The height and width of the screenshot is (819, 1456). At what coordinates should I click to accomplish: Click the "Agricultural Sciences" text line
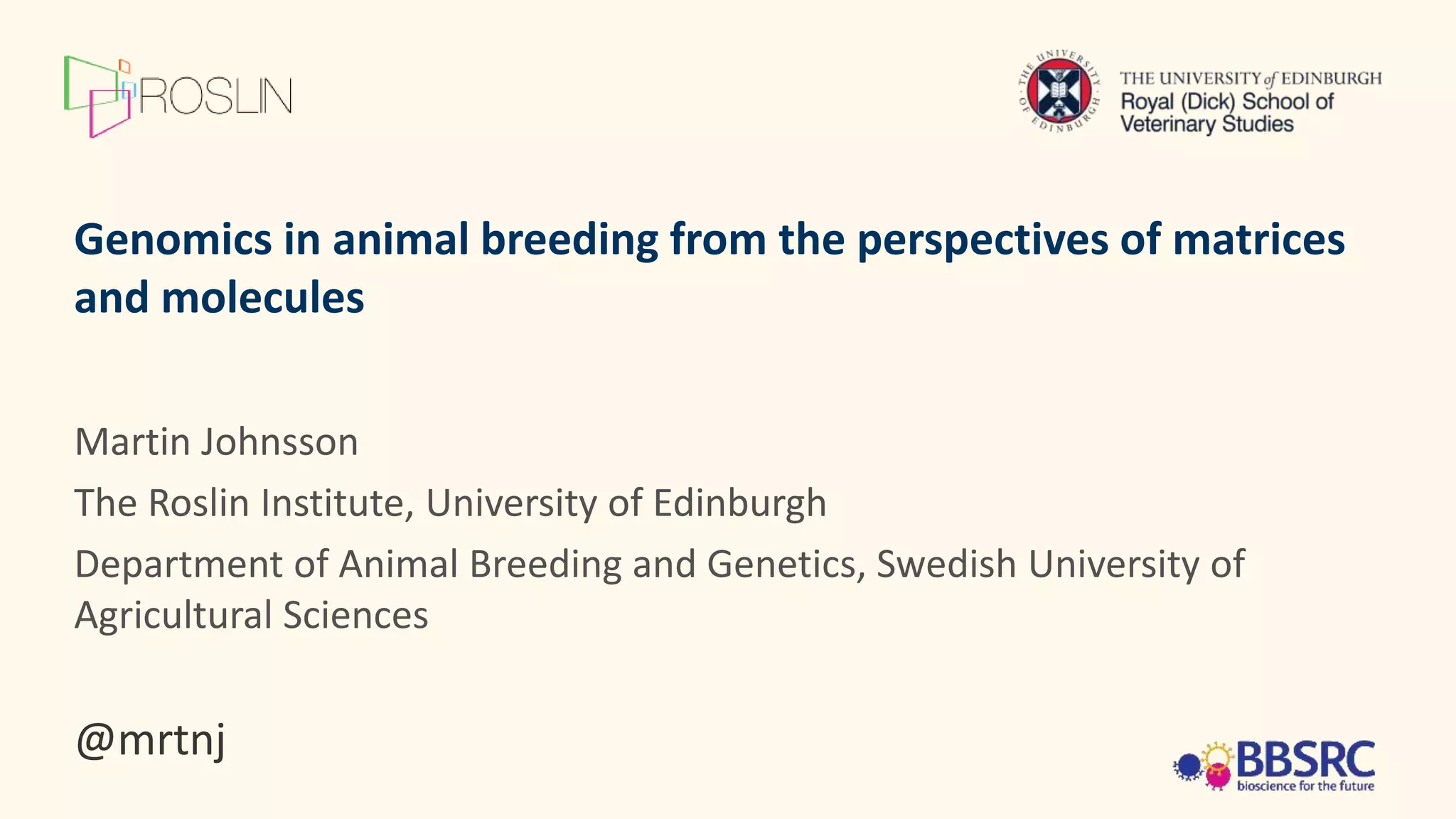point(251,615)
